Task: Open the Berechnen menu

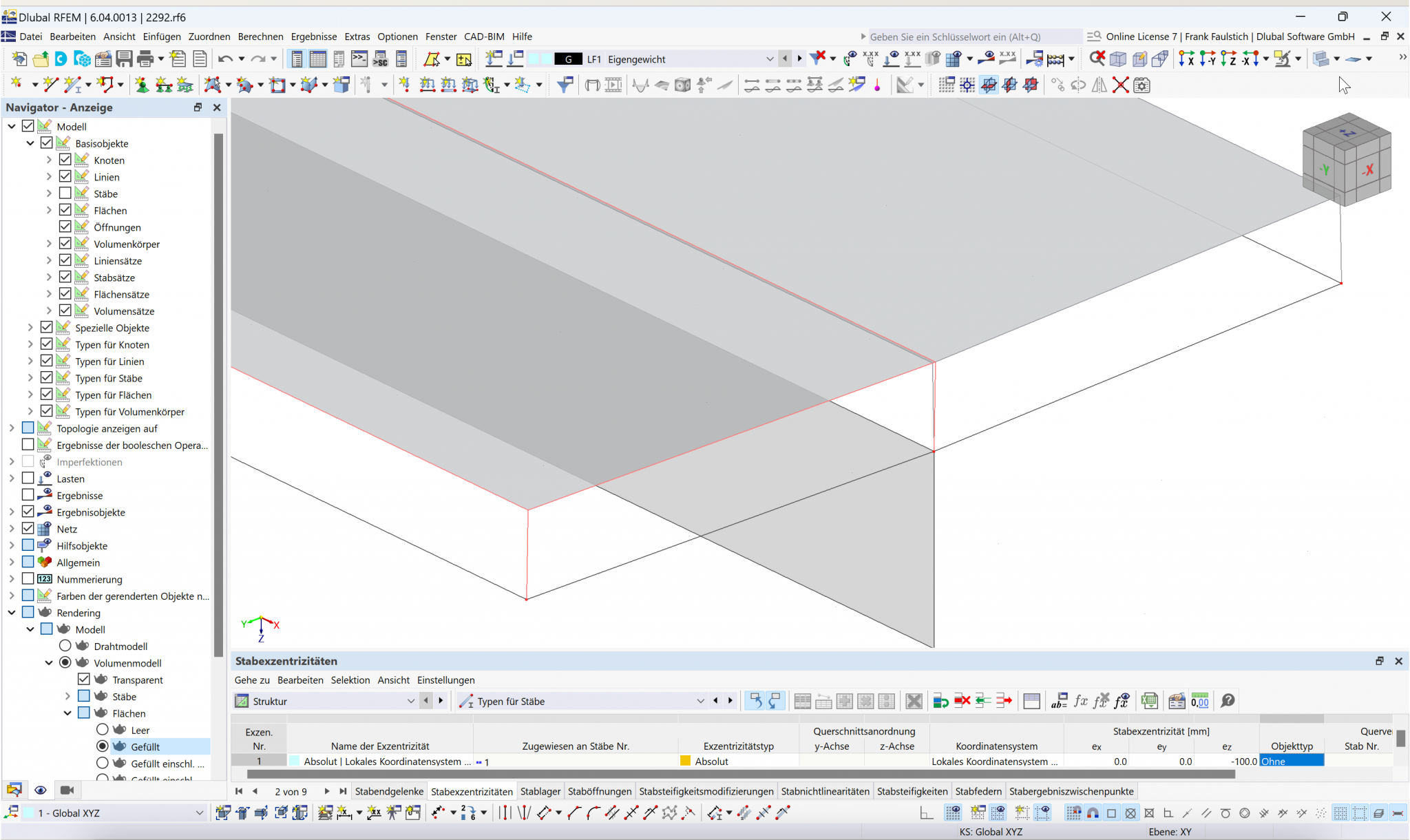Action: click(260, 36)
